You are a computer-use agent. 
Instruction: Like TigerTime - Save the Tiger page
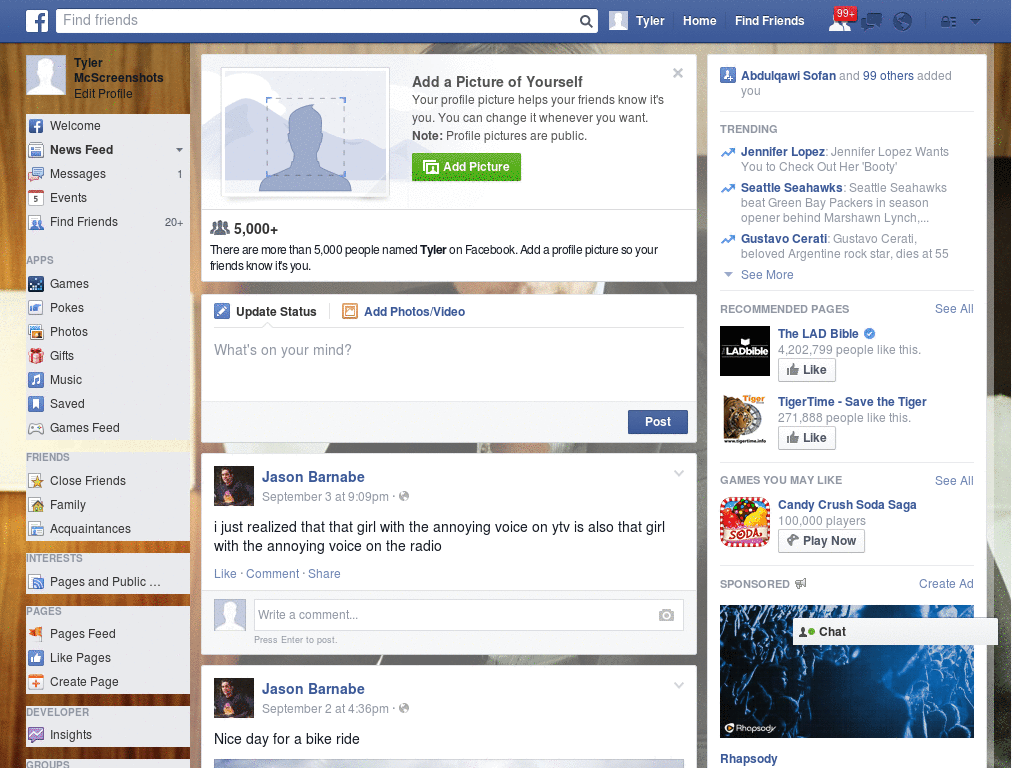[807, 438]
